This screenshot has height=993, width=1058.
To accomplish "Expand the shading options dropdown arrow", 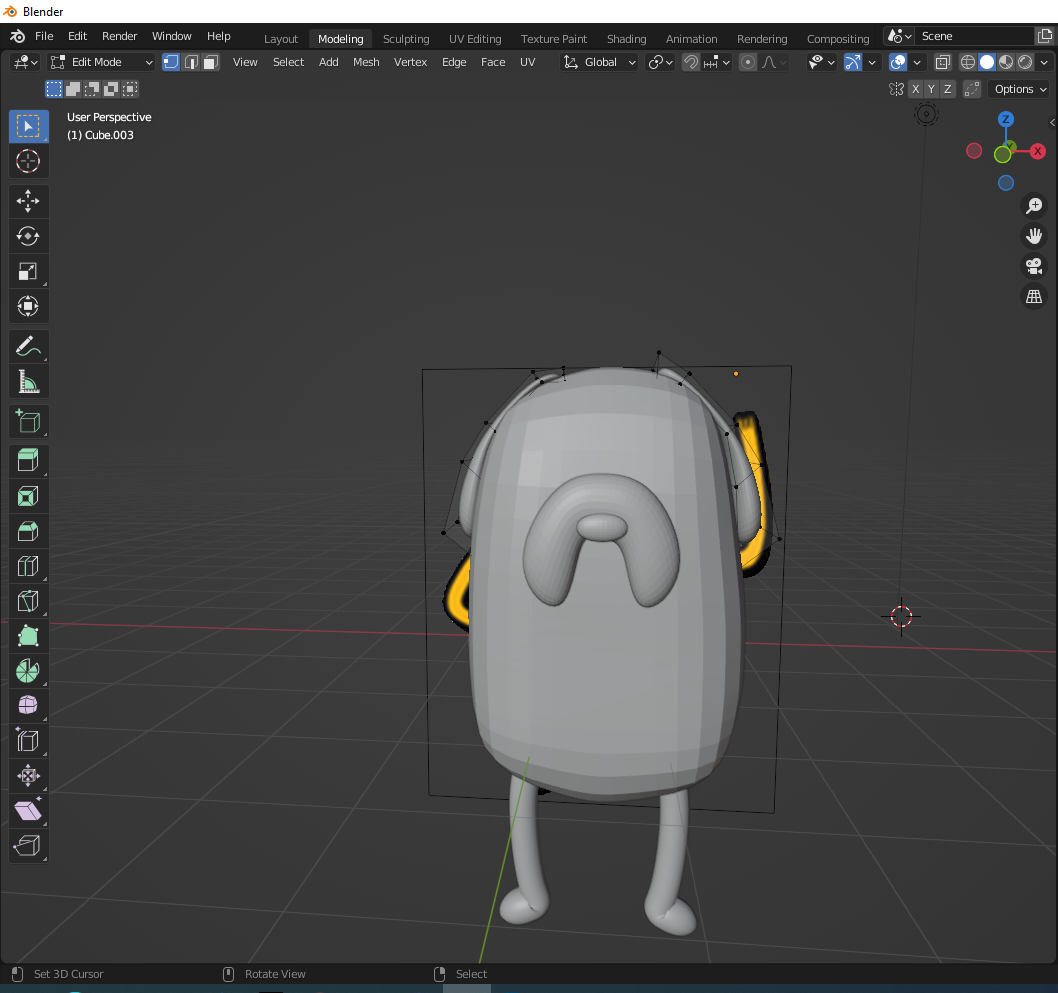I will click(1044, 63).
